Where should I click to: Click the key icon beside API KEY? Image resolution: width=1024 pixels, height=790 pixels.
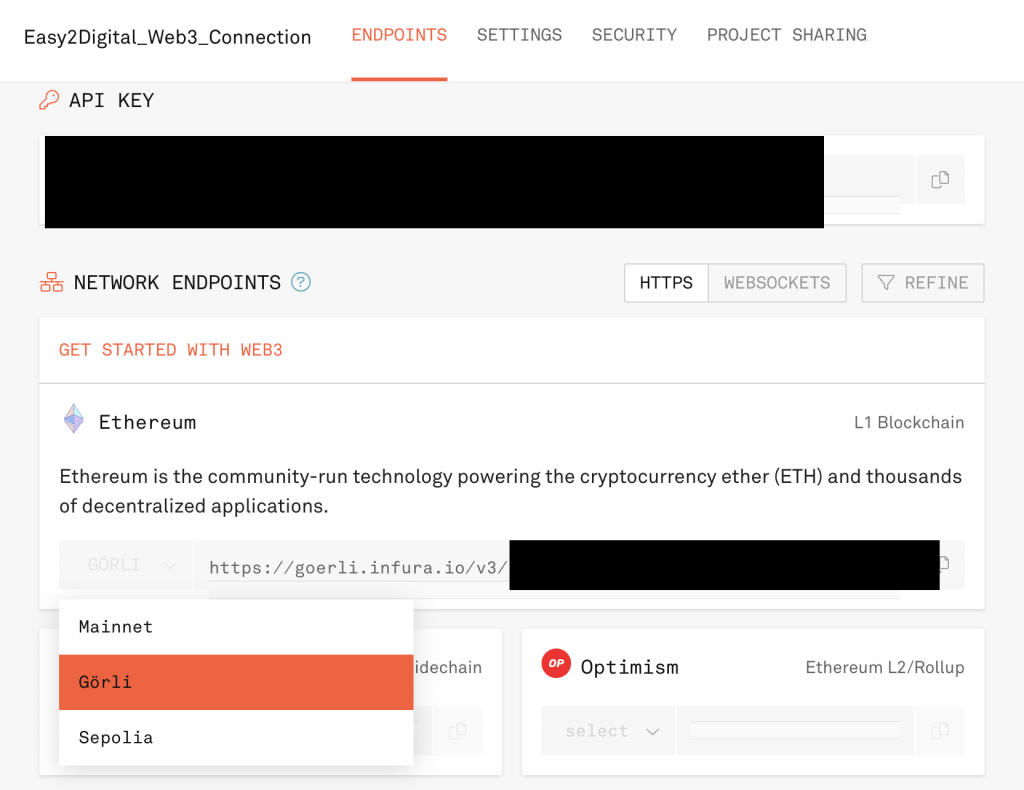tap(49, 100)
